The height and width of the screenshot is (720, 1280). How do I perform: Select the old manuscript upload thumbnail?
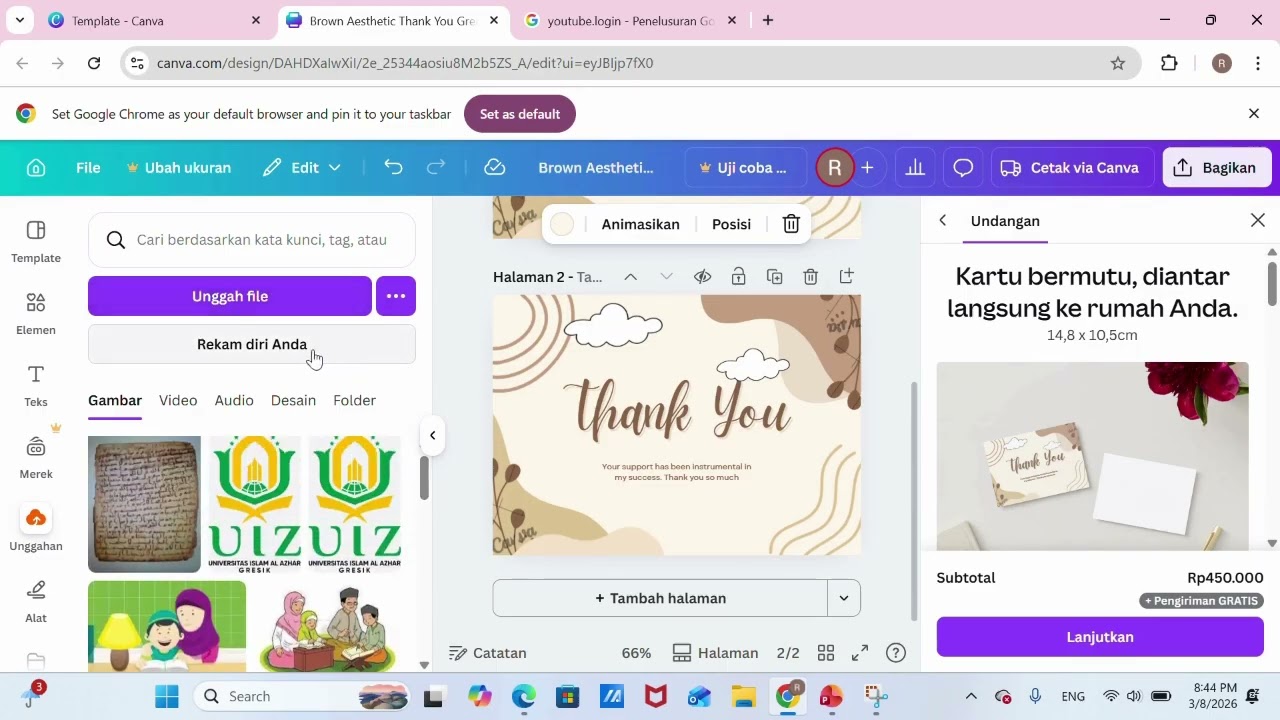pos(144,504)
